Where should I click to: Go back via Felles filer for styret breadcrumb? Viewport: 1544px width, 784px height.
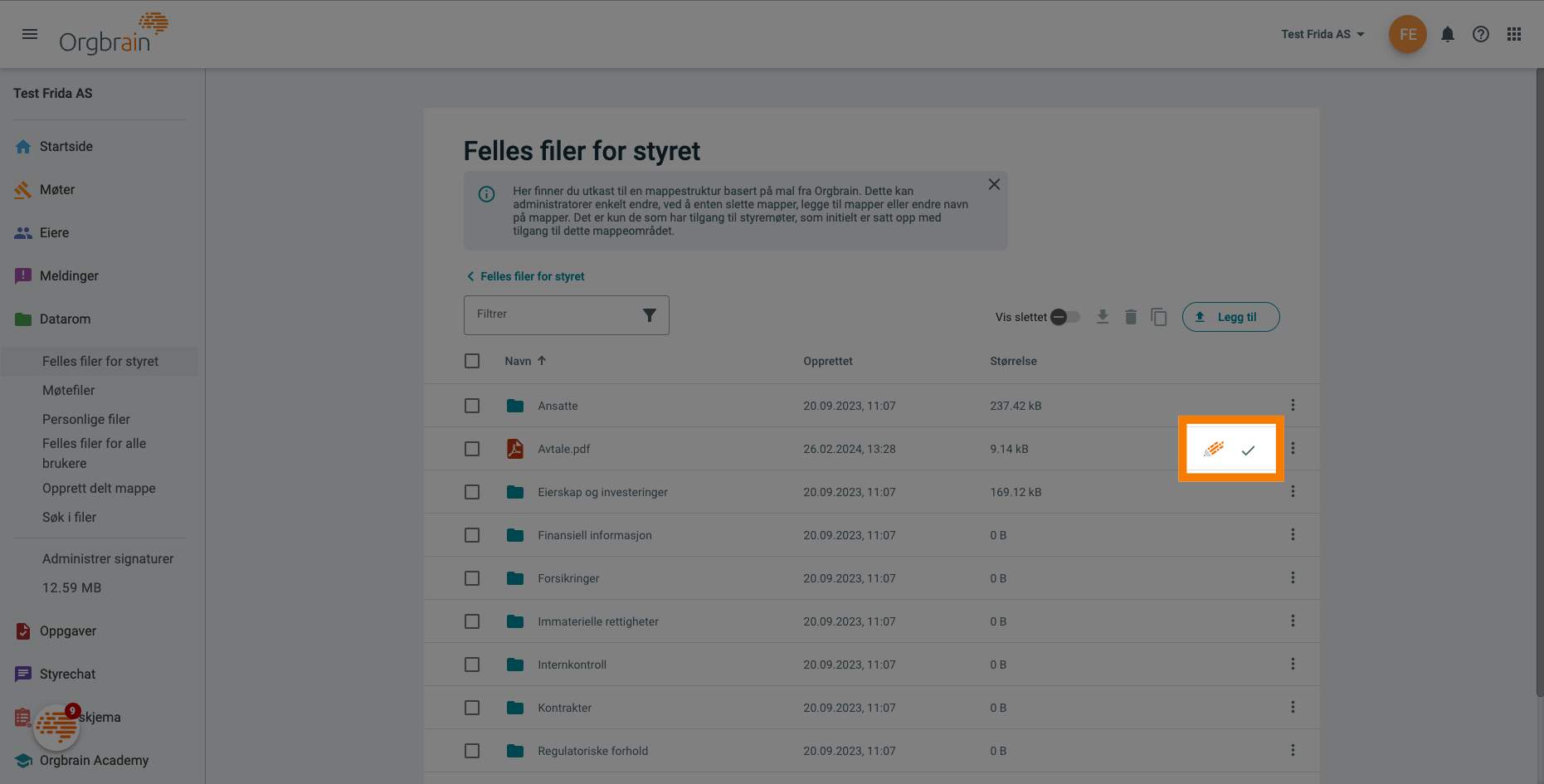(x=525, y=276)
